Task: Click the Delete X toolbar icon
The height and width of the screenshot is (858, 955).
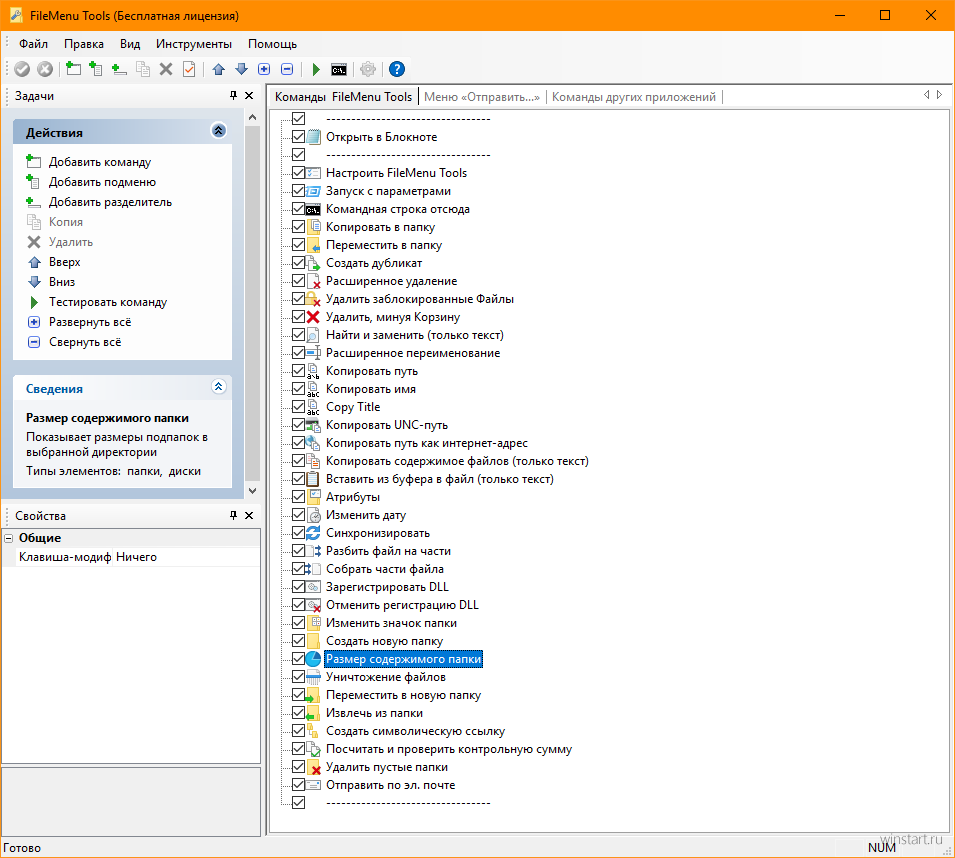Action: click(166, 69)
